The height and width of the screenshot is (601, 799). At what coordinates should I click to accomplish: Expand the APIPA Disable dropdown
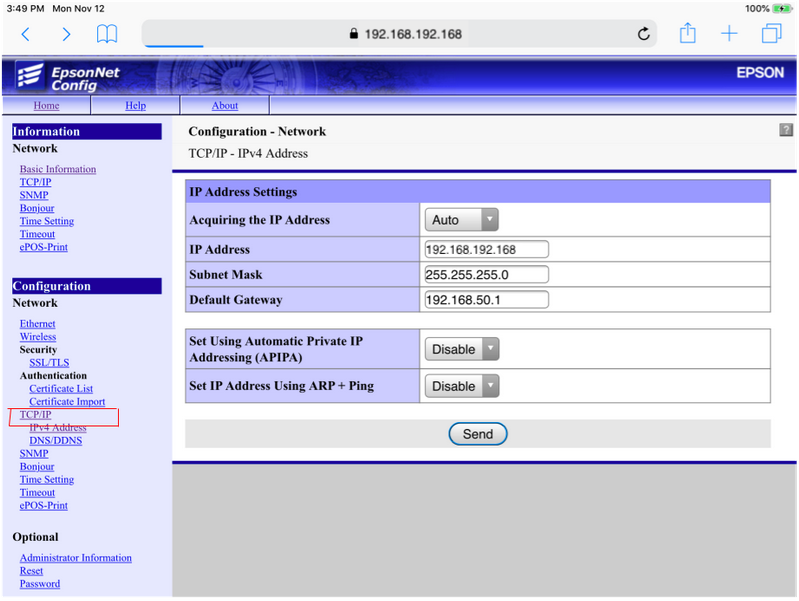pyautogui.click(x=461, y=349)
